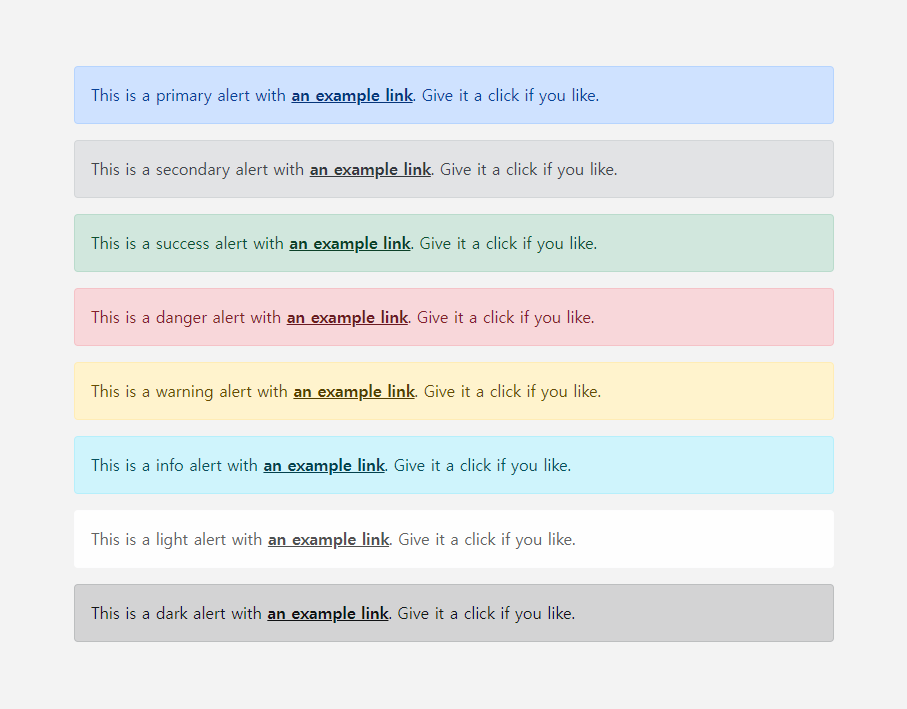Click the text 'This is a success alert with'
The width and height of the screenshot is (907, 709).
[187, 243]
